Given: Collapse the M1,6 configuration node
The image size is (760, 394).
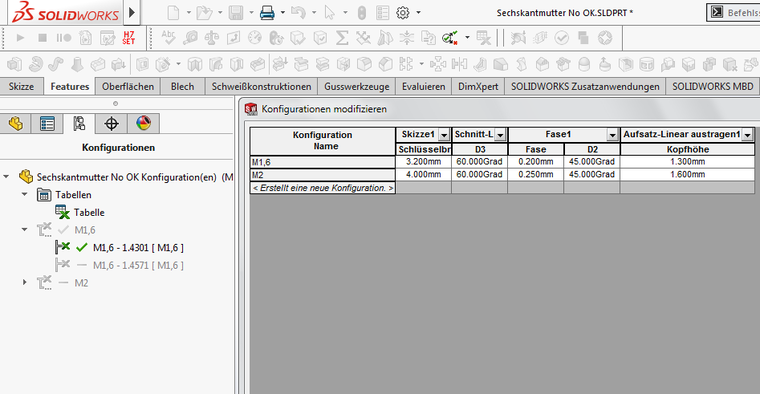Looking at the screenshot, I should pos(24,229).
